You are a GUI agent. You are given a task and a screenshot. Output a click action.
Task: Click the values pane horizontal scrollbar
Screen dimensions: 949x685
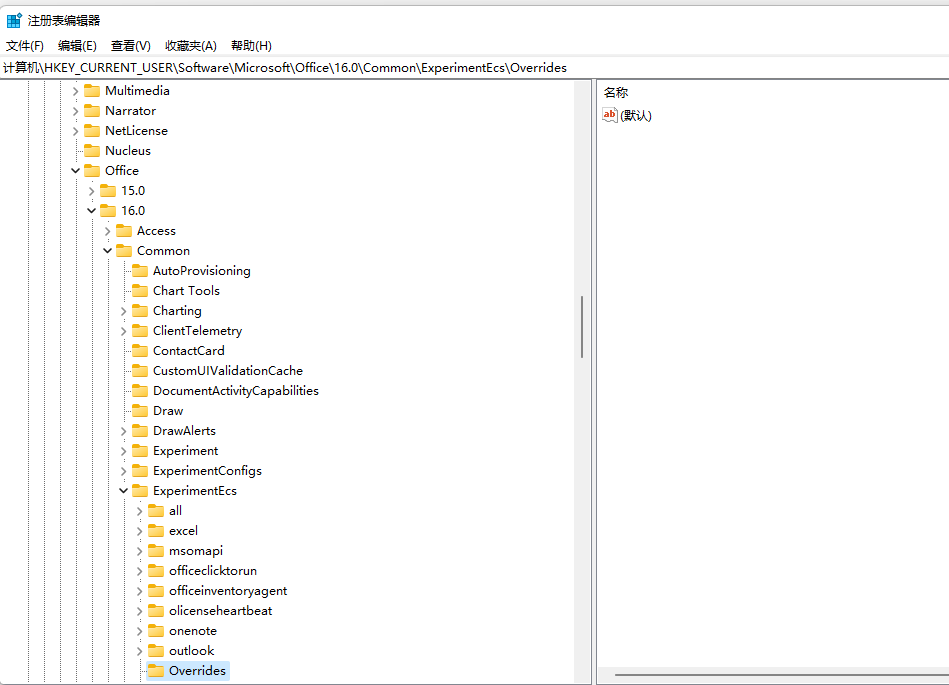pyautogui.click(x=781, y=675)
